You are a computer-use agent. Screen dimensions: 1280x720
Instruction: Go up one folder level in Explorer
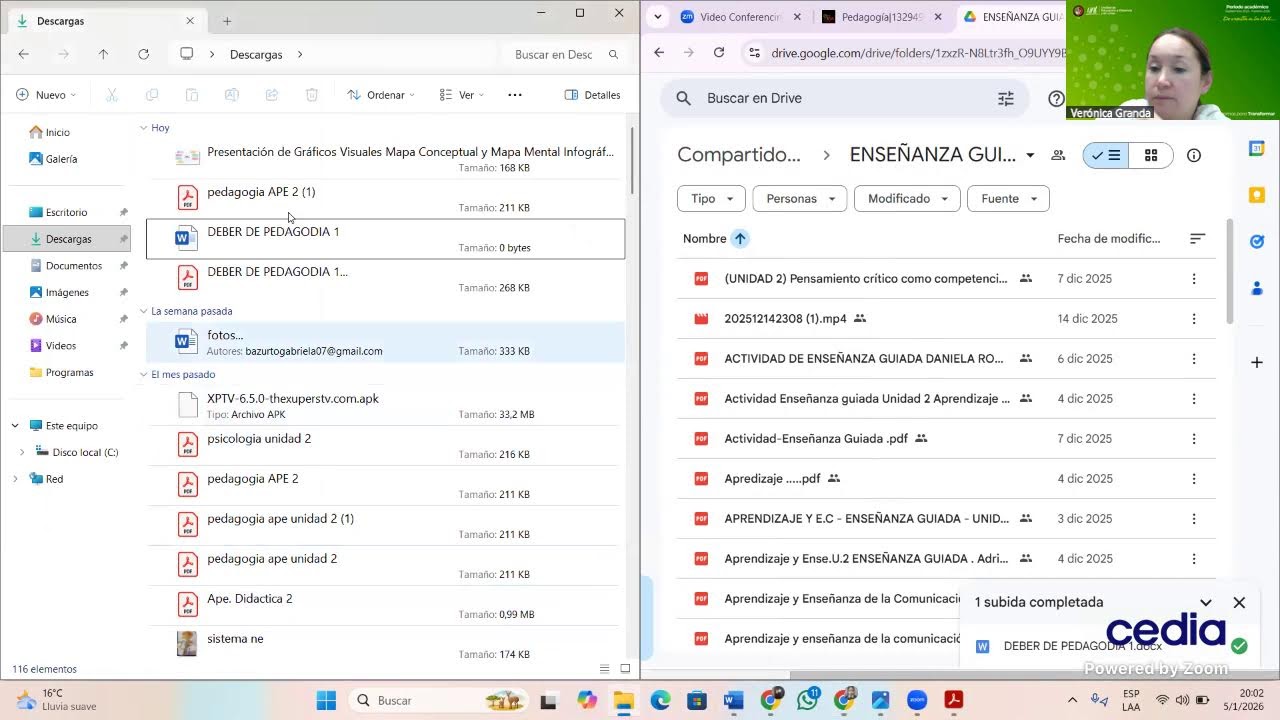(103, 54)
